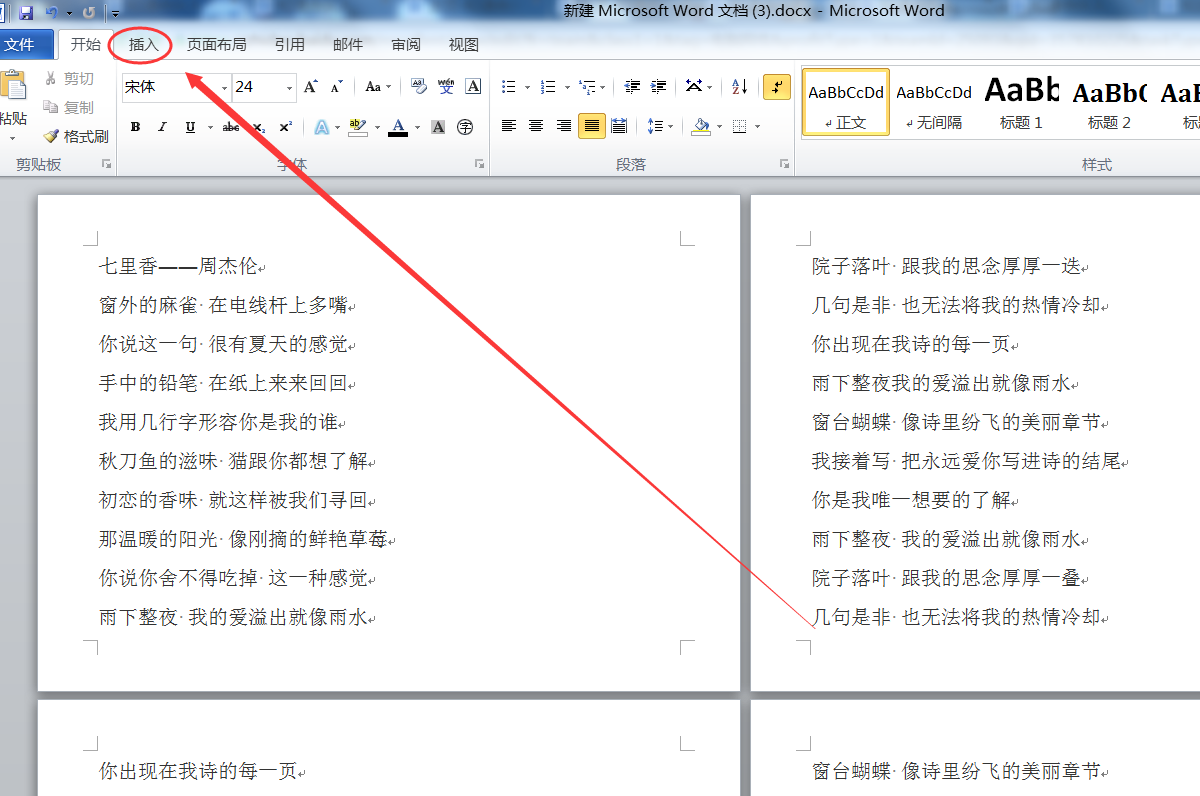Viewport: 1200px width, 796px height.
Task: Clear formatting with the eraser icon
Action: pos(419,87)
